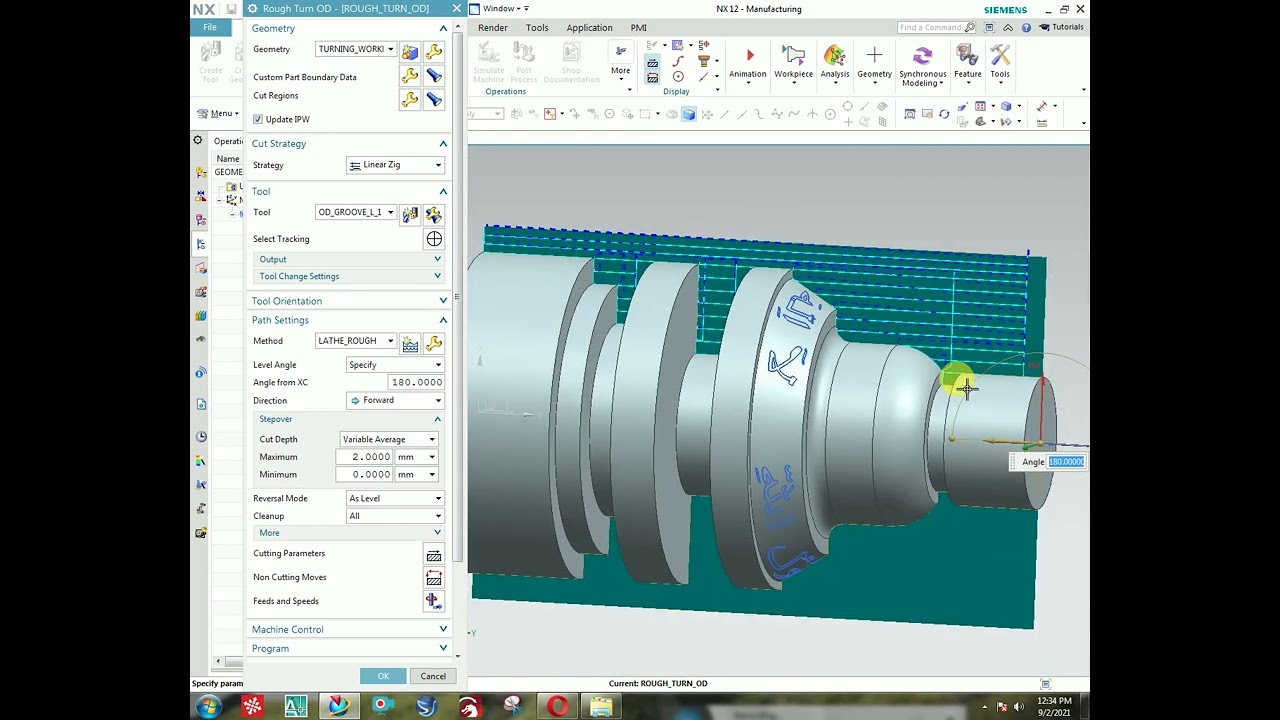Expand the More section in Path Settings
This screenshot has width=1280, height=720.
(x=348, y=533)
